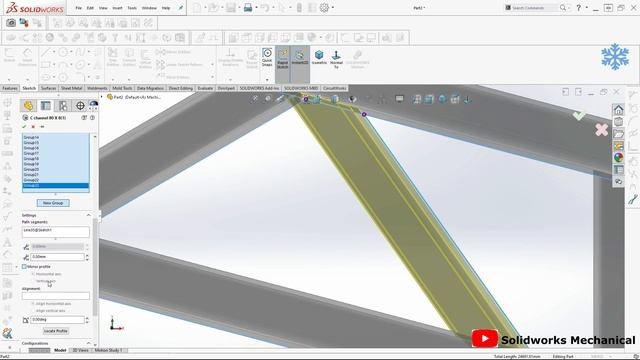The height and width of the screenshot is (360, 640).
Task: Accept structural member with green checkmark
Action: [x=24, y=127]
